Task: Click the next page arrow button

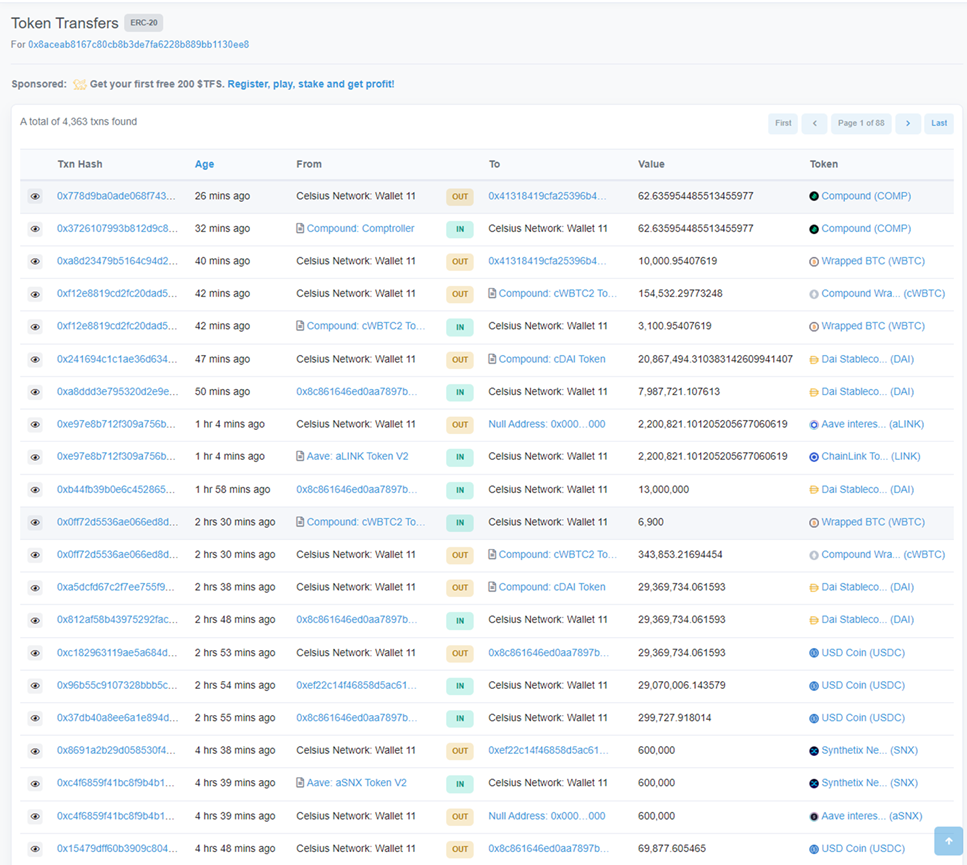Action: 908,123
